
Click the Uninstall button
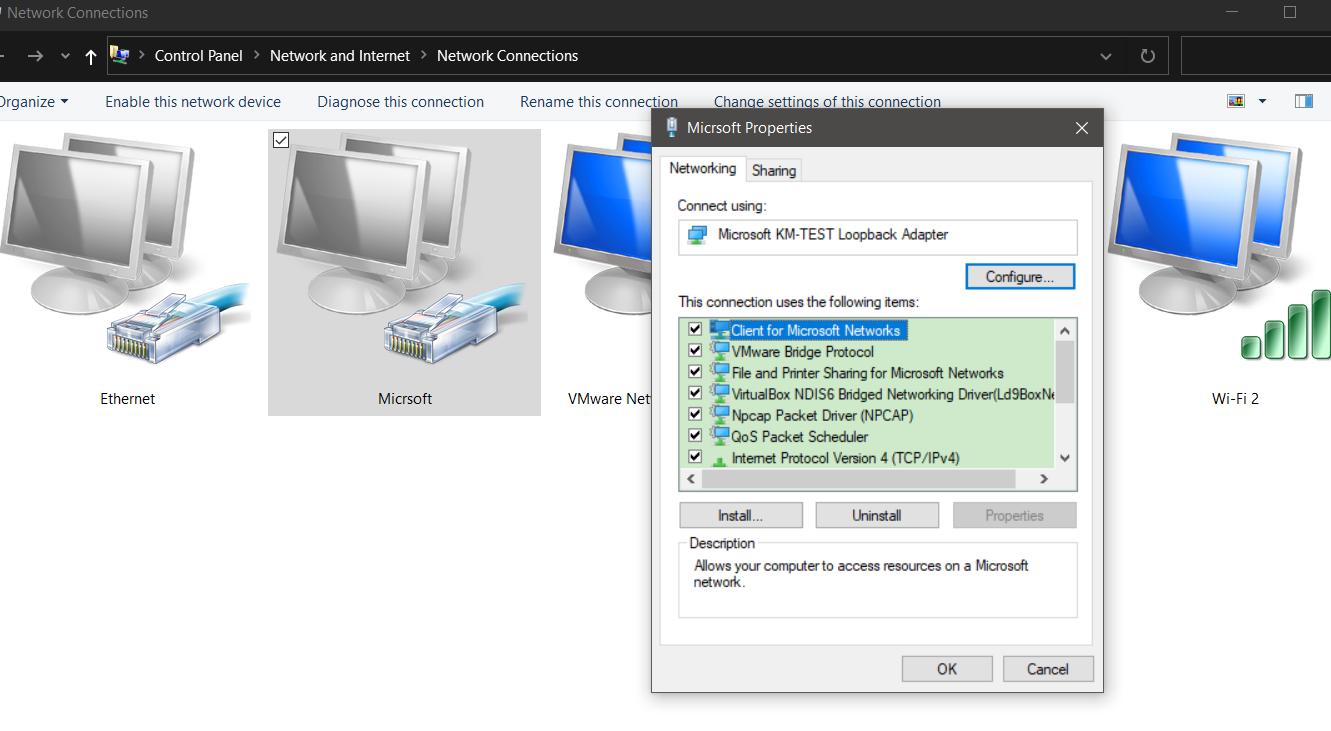pyautogui.click(x=877, y=516)
